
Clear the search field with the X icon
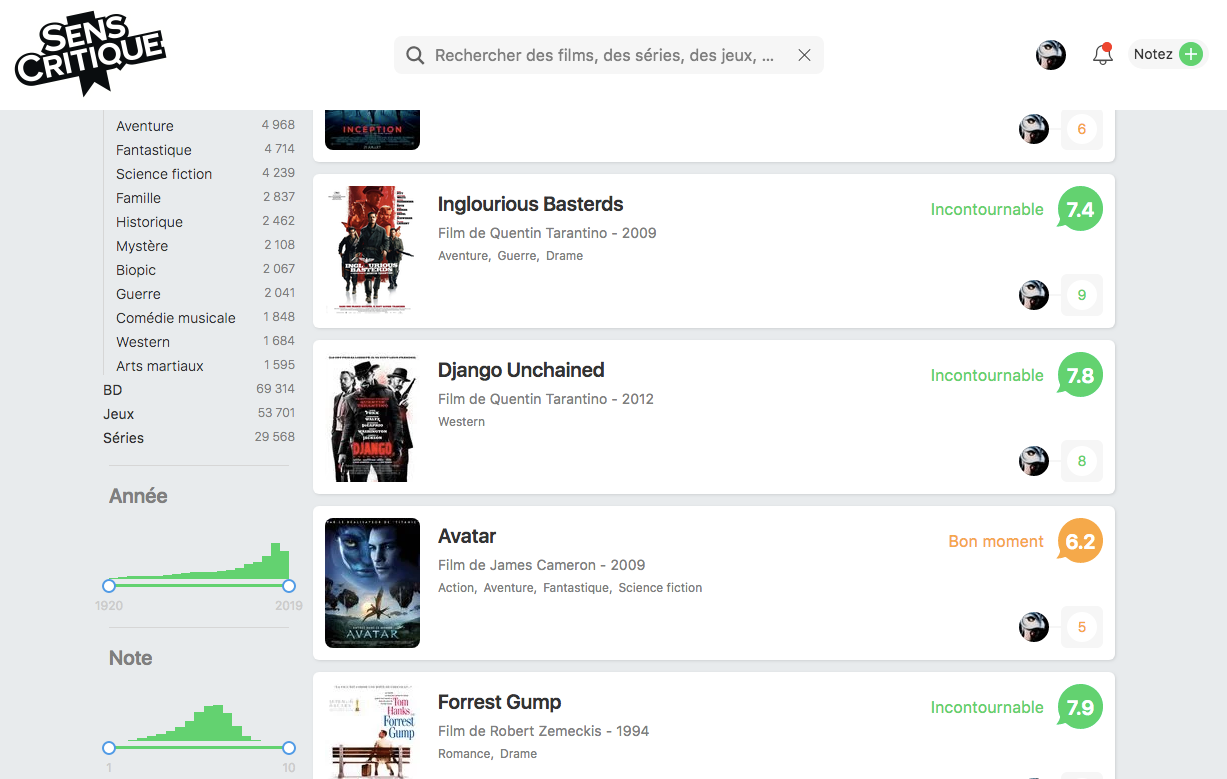[804, 55]
